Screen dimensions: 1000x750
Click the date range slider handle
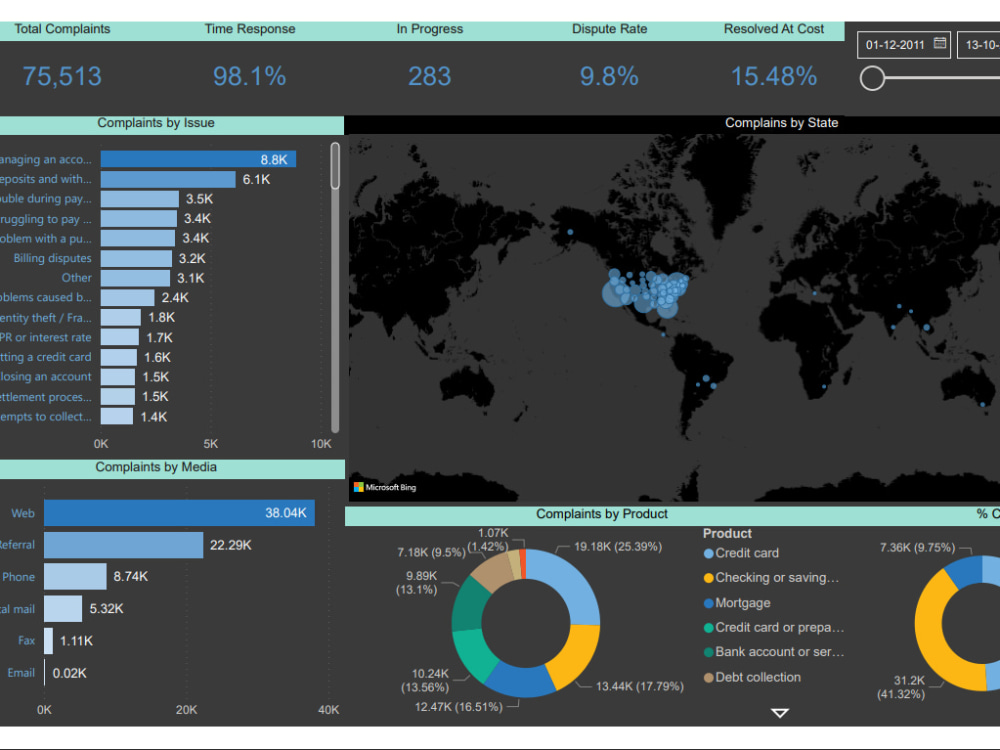point(871,77)
